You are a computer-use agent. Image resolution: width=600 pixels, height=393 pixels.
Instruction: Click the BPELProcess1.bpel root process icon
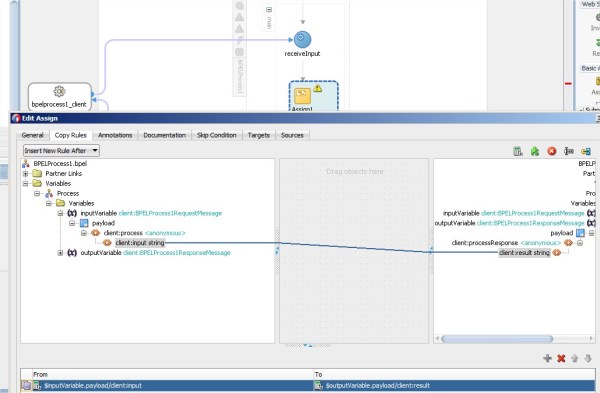[x=26, y=163]
